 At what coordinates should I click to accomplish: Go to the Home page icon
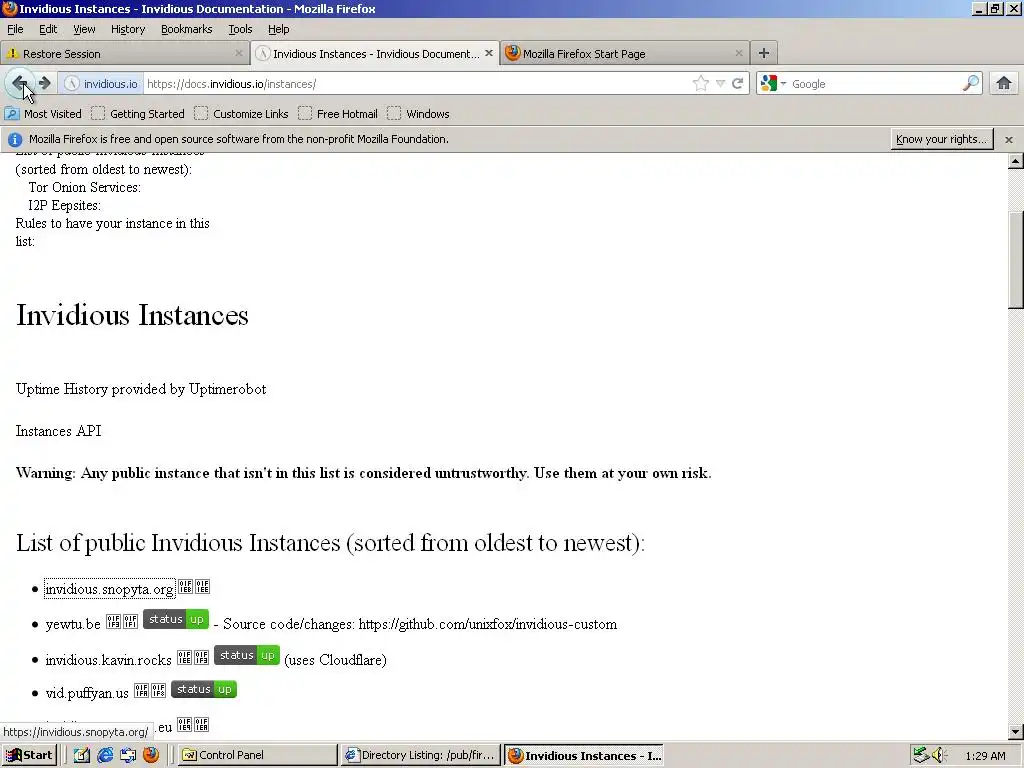(1004, 83)
